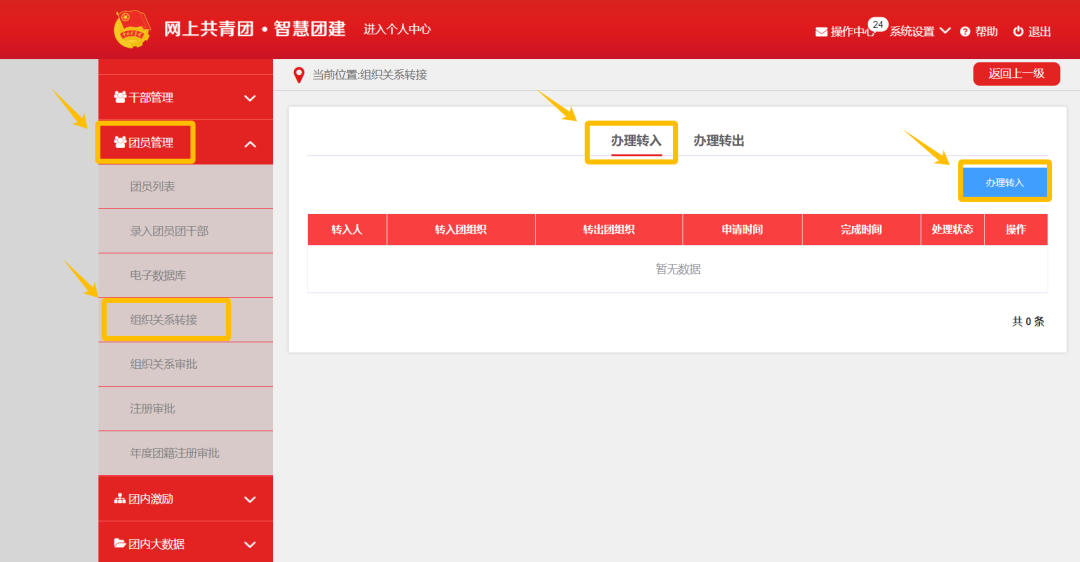Open the 操作中心 link
Screen dimensions: 1080x562
(852, 32)
